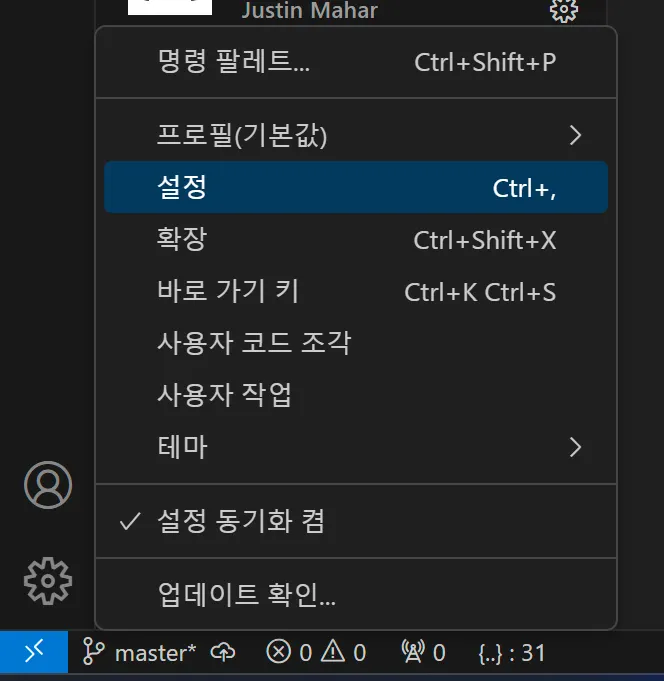664x681 pixels.
Task: Click the gear icon next to Justin Mahar
Action: point(563,11)
